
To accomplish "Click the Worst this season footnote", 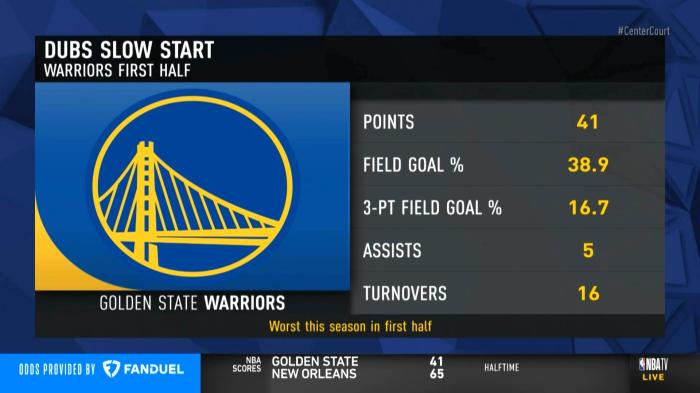I will (350, 326).
